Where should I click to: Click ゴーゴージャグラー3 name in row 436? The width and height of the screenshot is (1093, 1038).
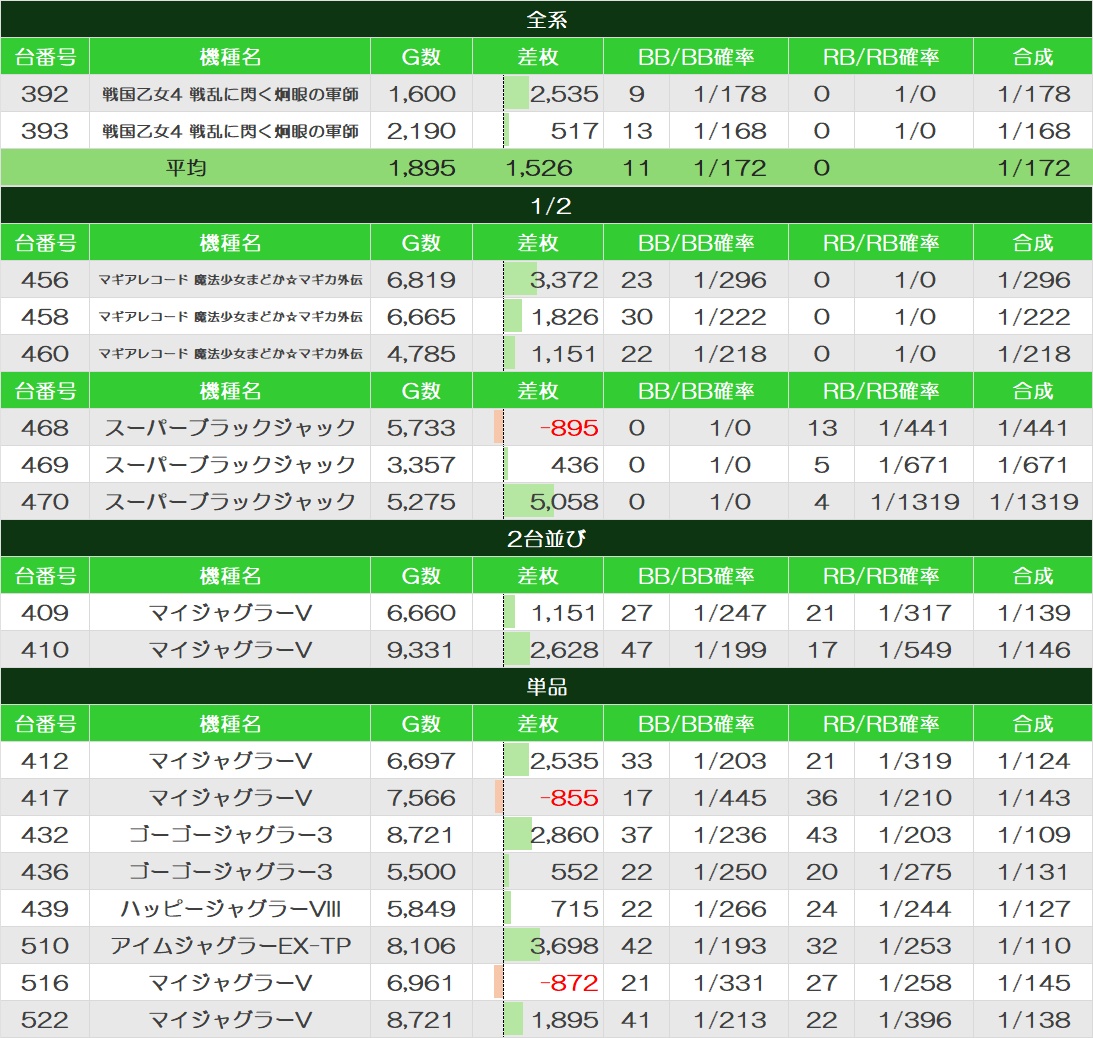[230, 871]
